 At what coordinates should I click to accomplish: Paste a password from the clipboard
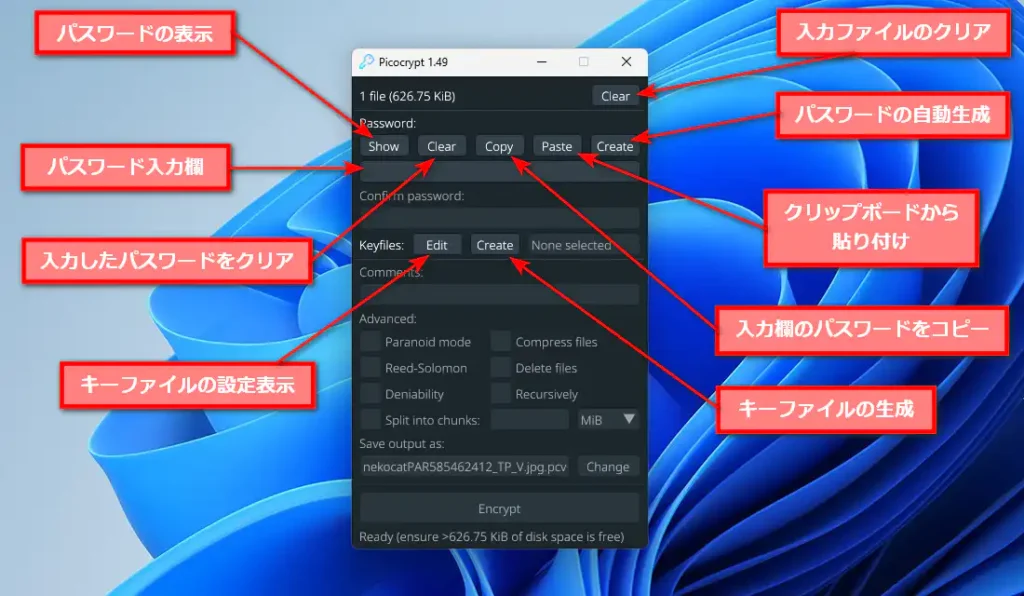click(x=557, y=146)
